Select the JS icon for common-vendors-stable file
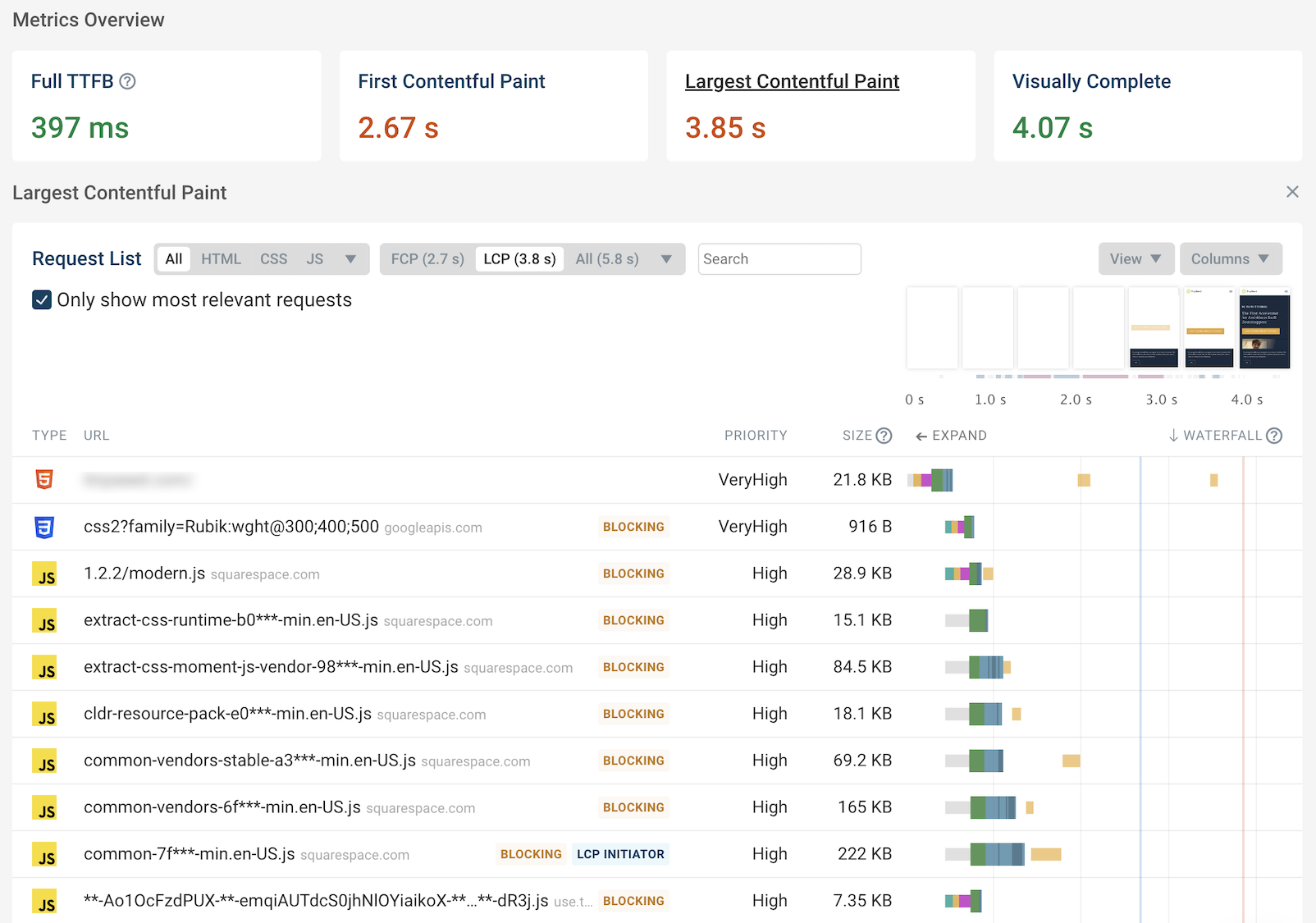The width and height of the screenshot is (1316, 923). [45, 761]
